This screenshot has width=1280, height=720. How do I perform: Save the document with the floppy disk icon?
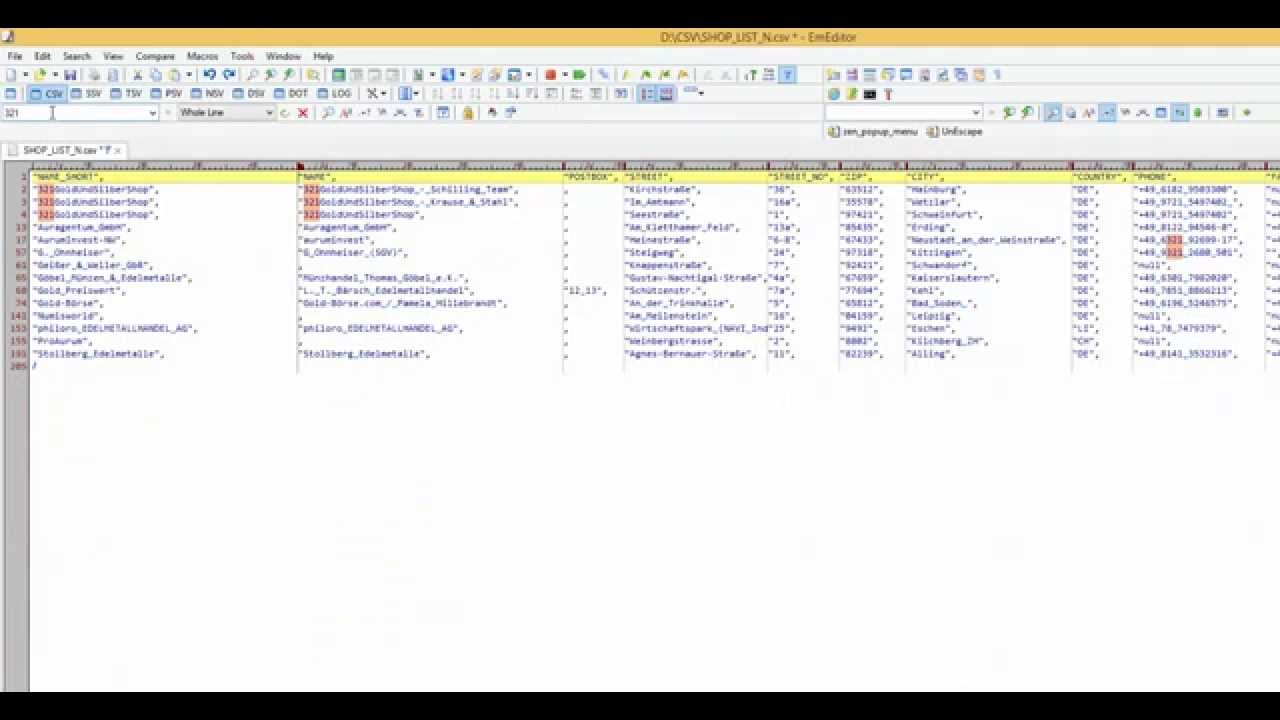click(70, 74)
